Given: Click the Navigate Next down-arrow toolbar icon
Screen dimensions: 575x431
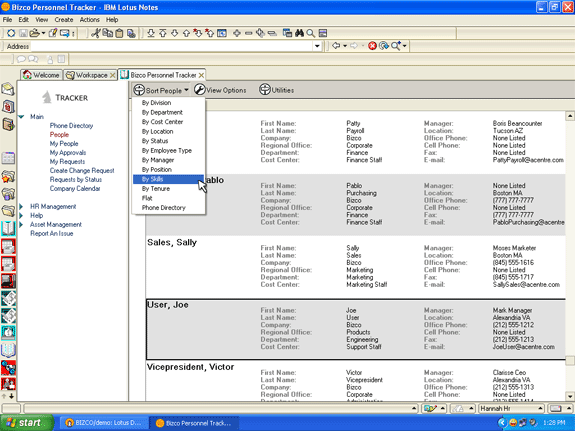Looking at the screenshot, I should 175,33.
